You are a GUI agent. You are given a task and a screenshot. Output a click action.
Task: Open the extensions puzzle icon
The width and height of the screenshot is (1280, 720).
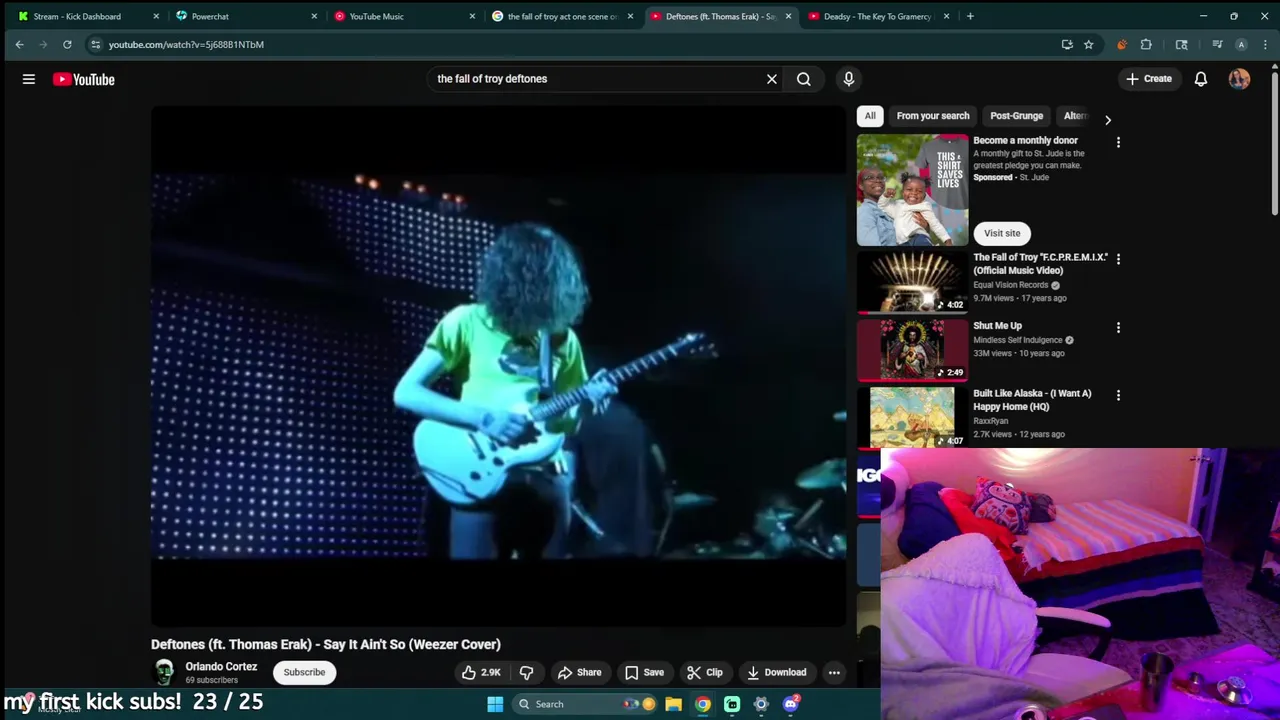[1146, 44]
